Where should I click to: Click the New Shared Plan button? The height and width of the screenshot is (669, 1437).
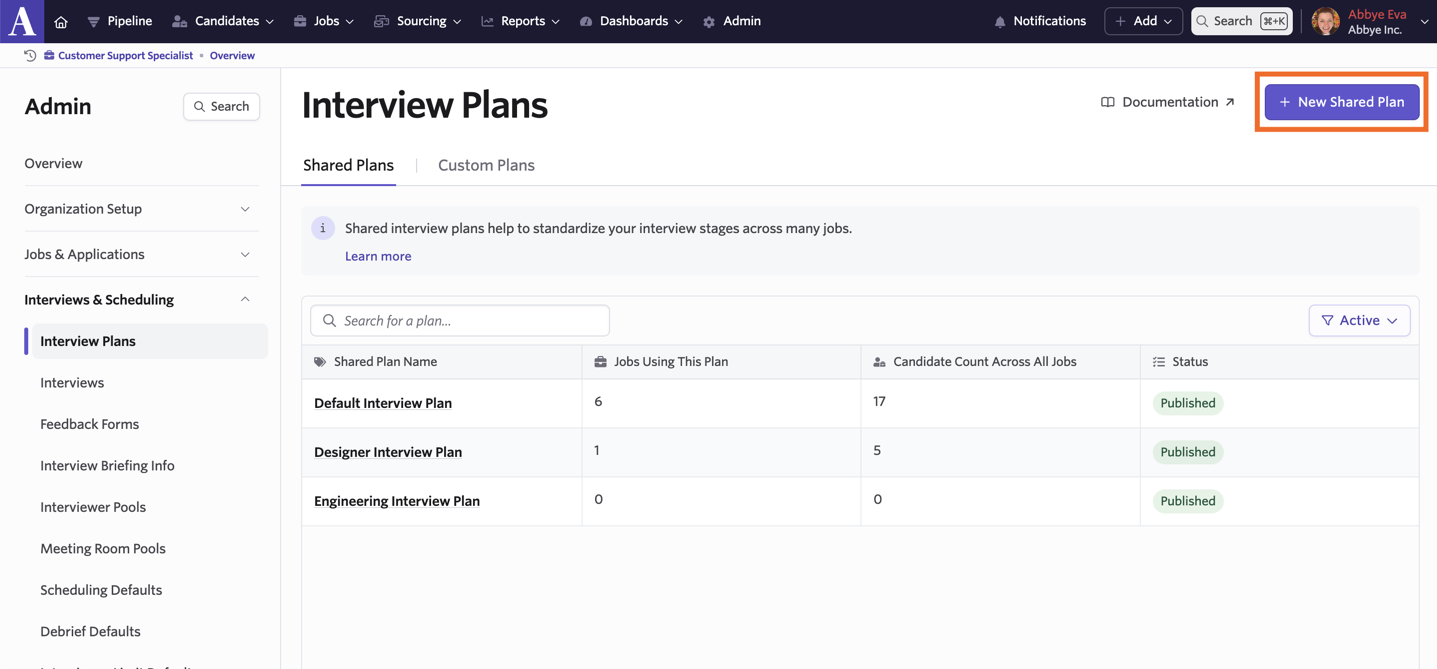coord(1342,102)
